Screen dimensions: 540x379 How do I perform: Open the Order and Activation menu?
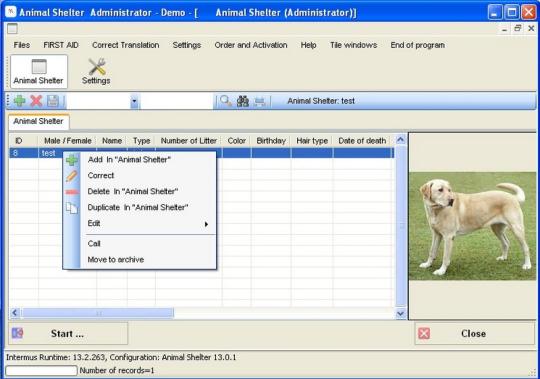(251, 45)
